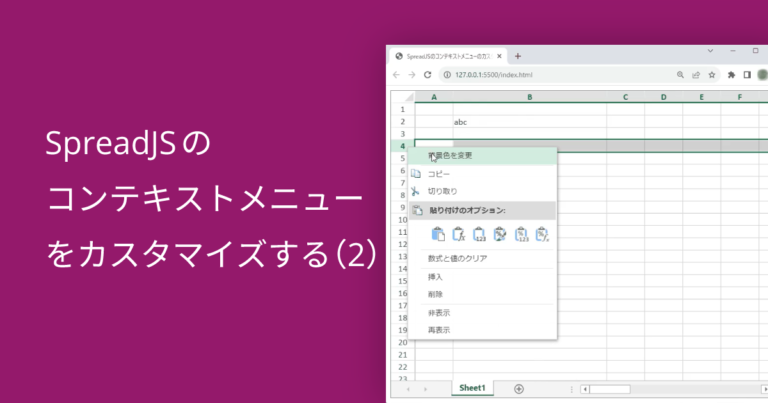Viewport: 768px width, 403px height.
Task: Choose paste formulas and formatting (%fx) icon
Action: click(542, 234)
